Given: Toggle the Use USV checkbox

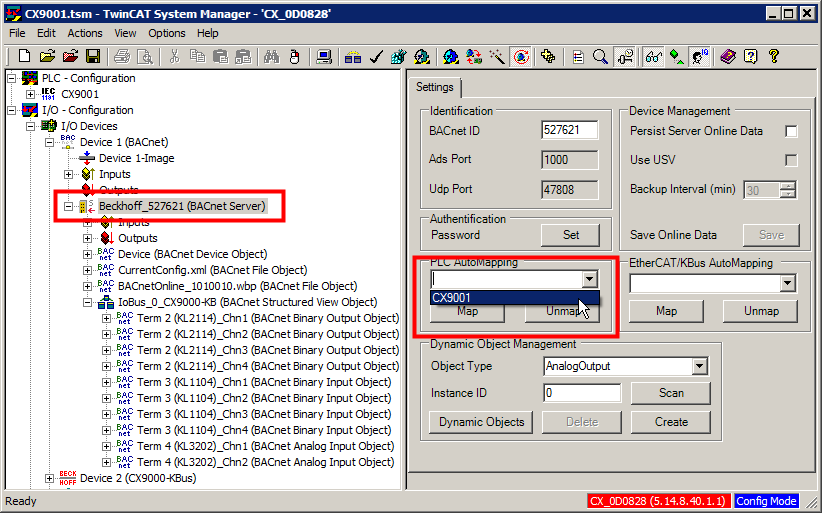Looking at the screenshot, I should (791, 160).
